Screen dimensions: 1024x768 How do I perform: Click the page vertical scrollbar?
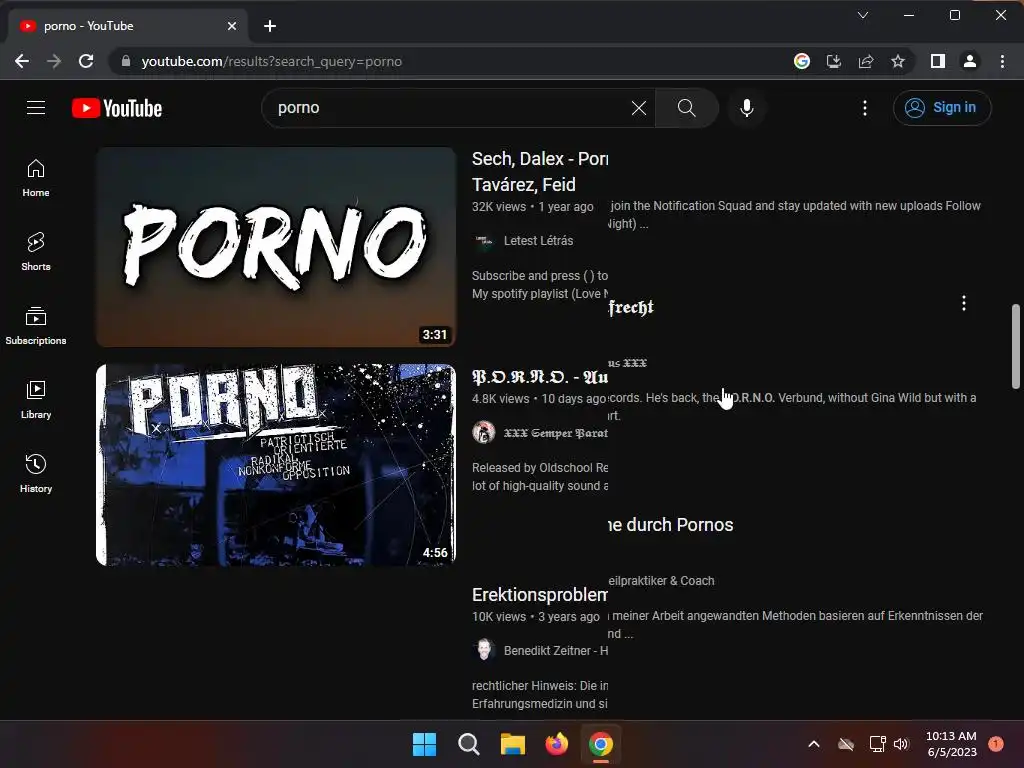[x=1016, y=346]
